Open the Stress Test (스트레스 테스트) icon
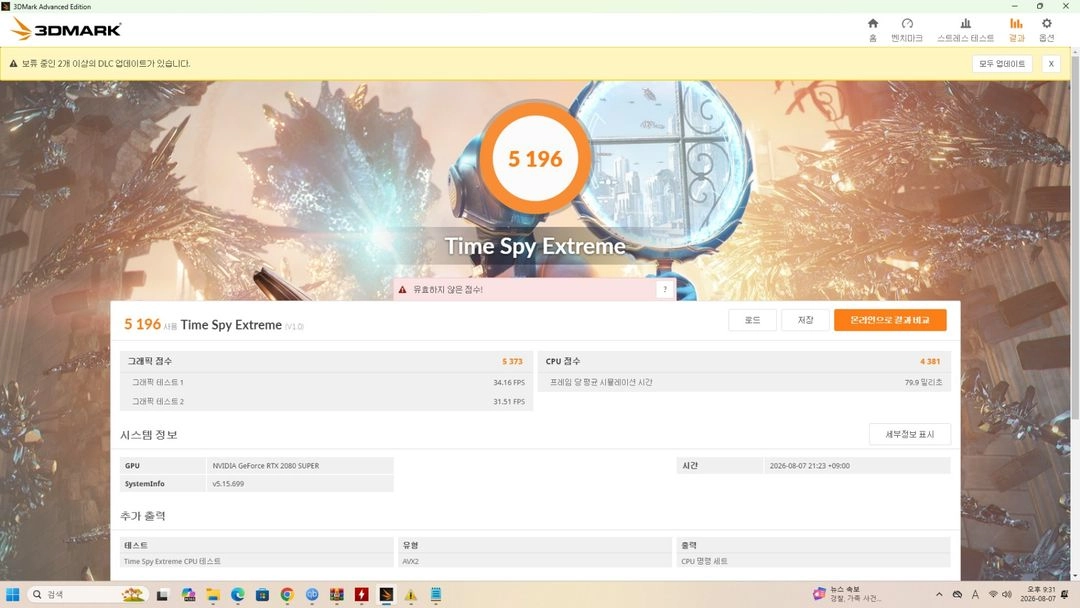 tap(966, 23)
